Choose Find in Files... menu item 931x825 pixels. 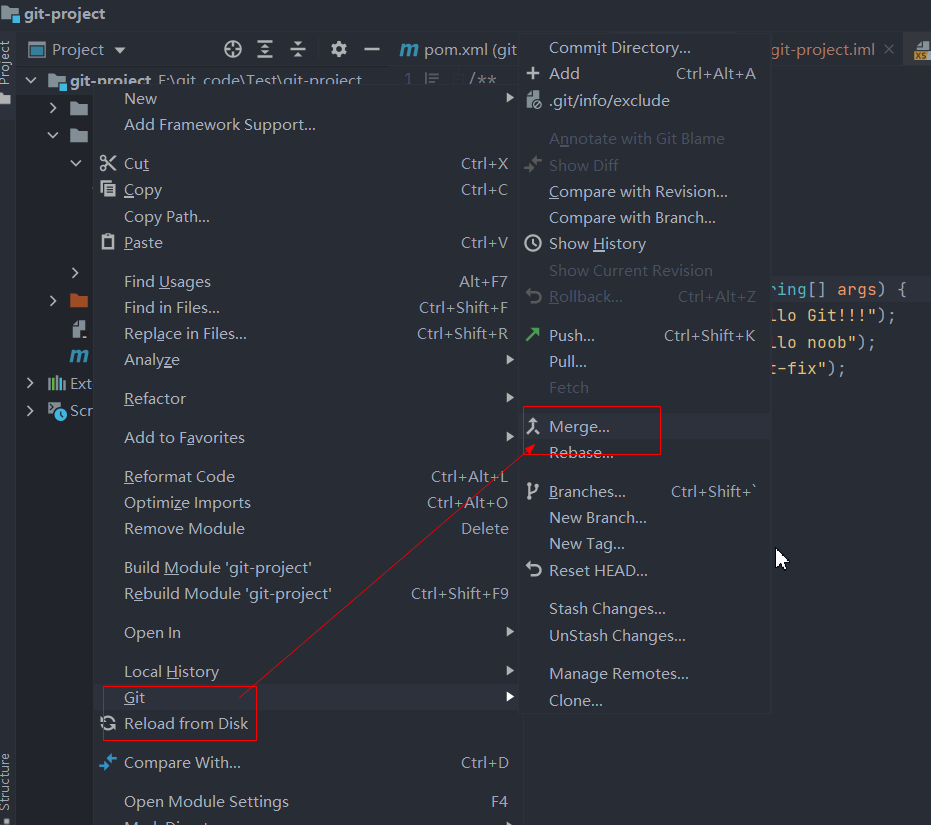(307, 307)
